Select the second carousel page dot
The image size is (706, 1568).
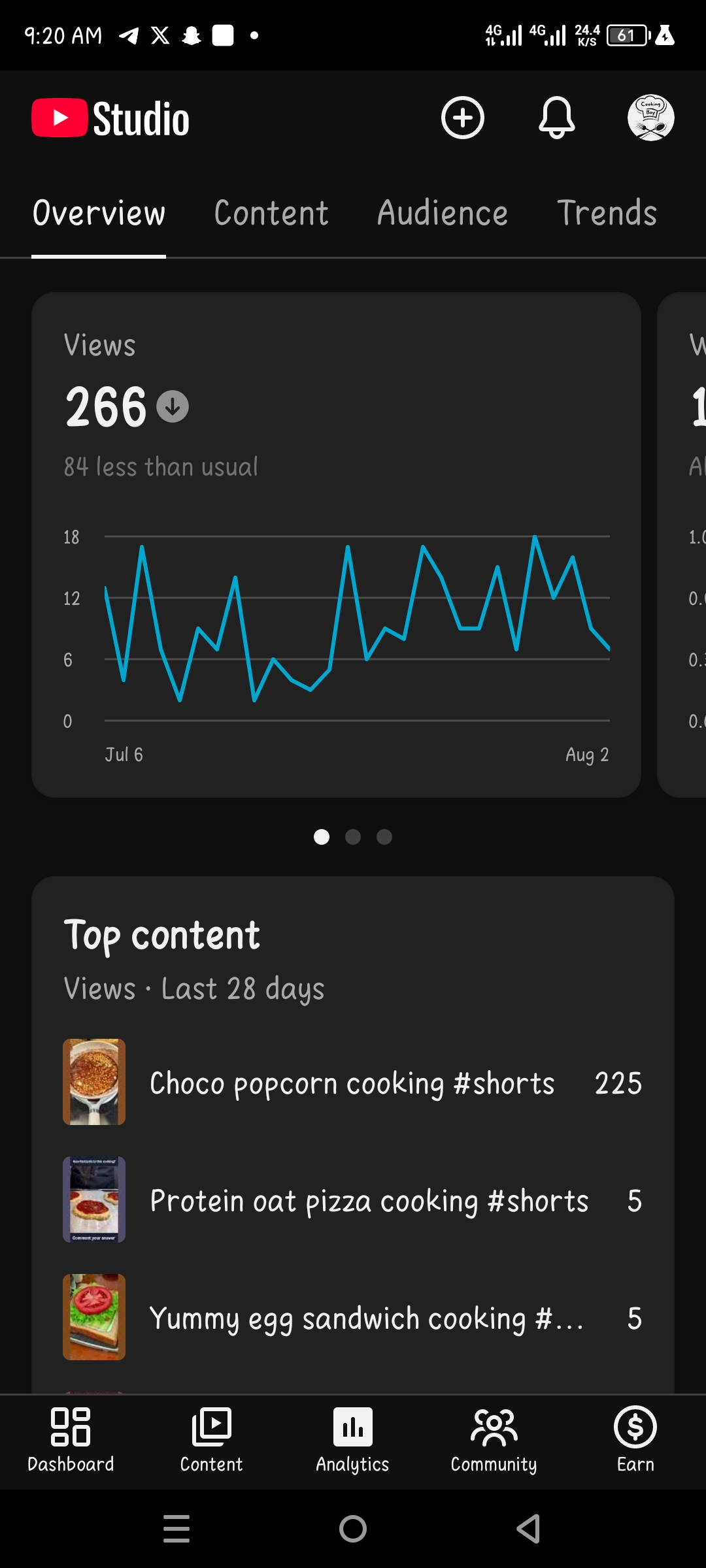tap(353, 837)
